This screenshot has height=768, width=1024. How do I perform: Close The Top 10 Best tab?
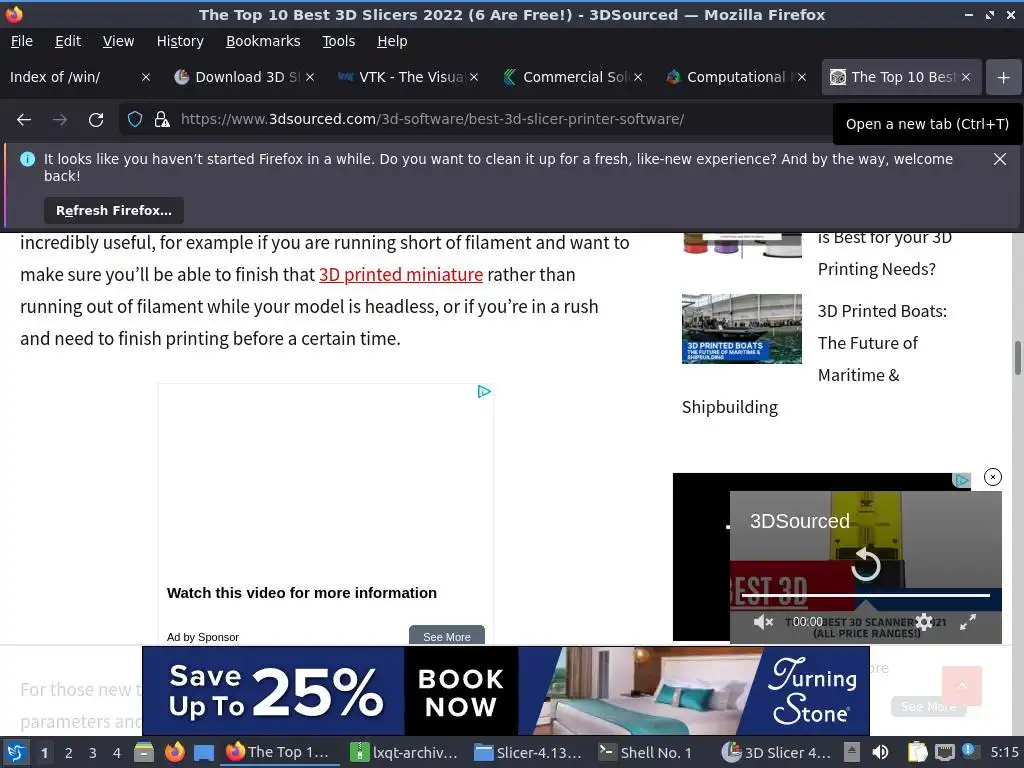966,77
